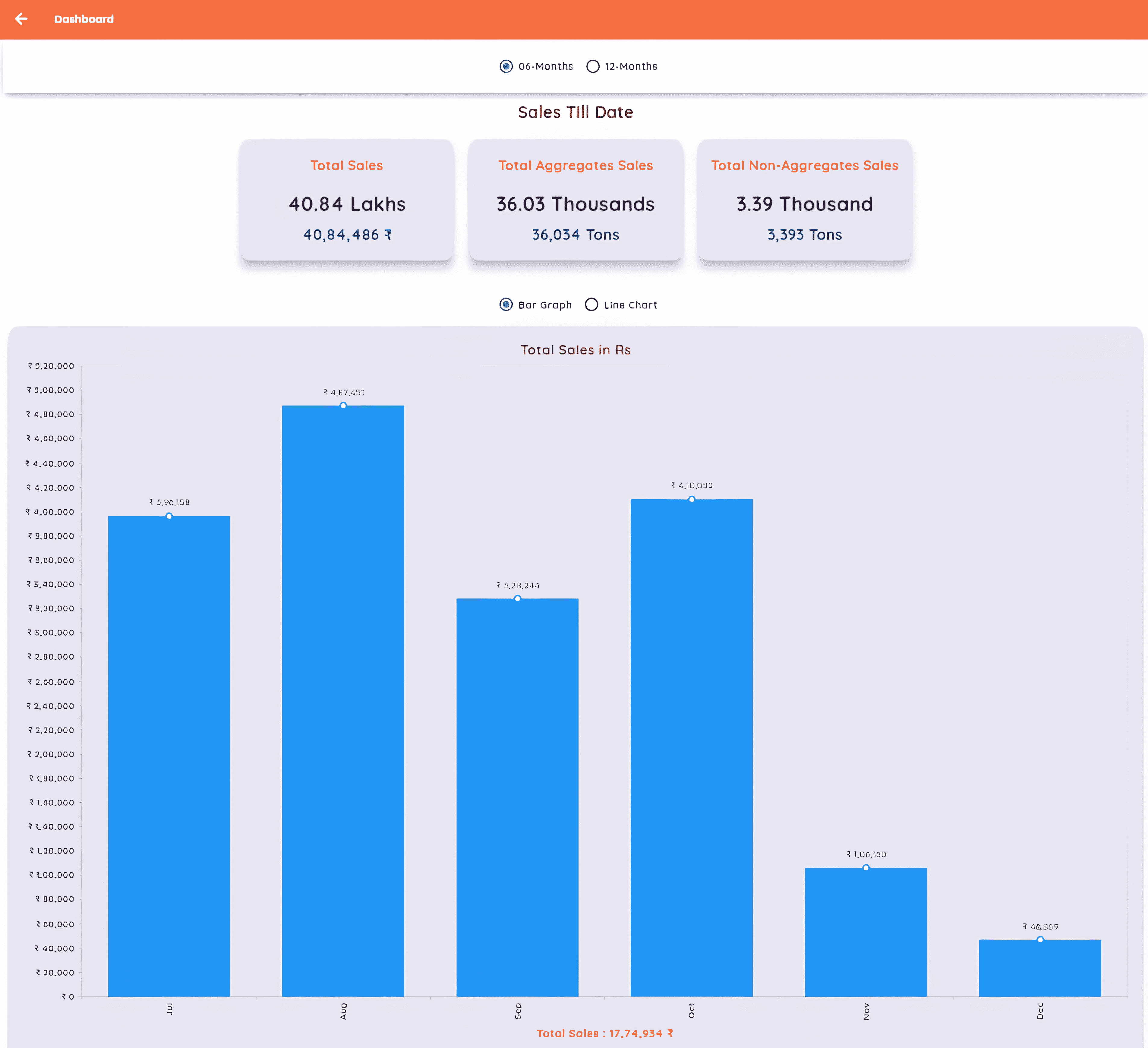The width and height of the screenshot is (1148, 1048).
Task: Select the 12-Months radio option
Action: [621, 66]
